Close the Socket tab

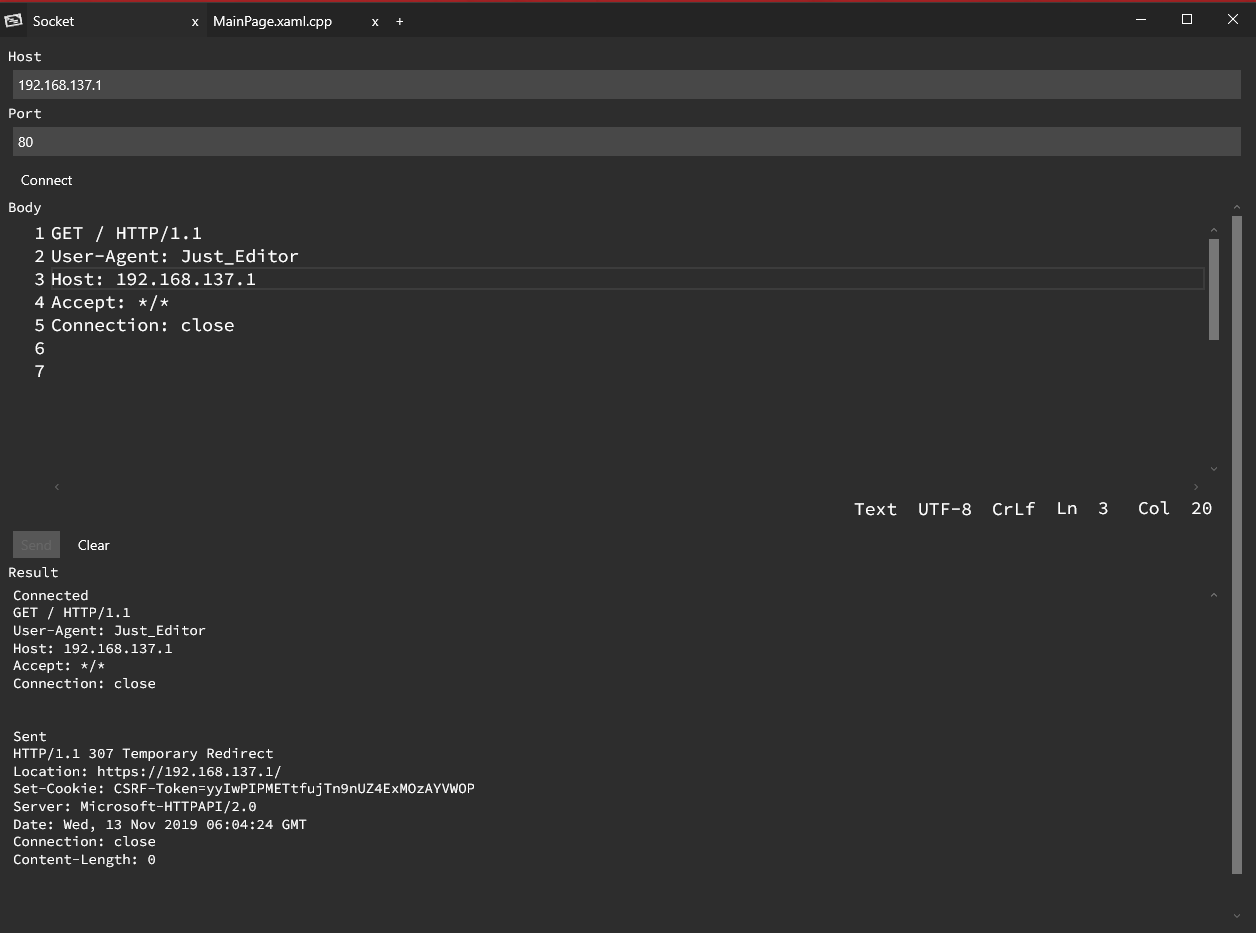point(195,22)
